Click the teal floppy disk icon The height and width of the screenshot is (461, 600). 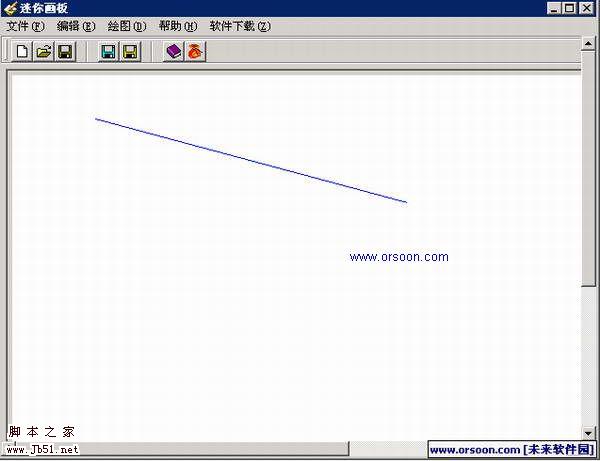[x=108, y=51]
